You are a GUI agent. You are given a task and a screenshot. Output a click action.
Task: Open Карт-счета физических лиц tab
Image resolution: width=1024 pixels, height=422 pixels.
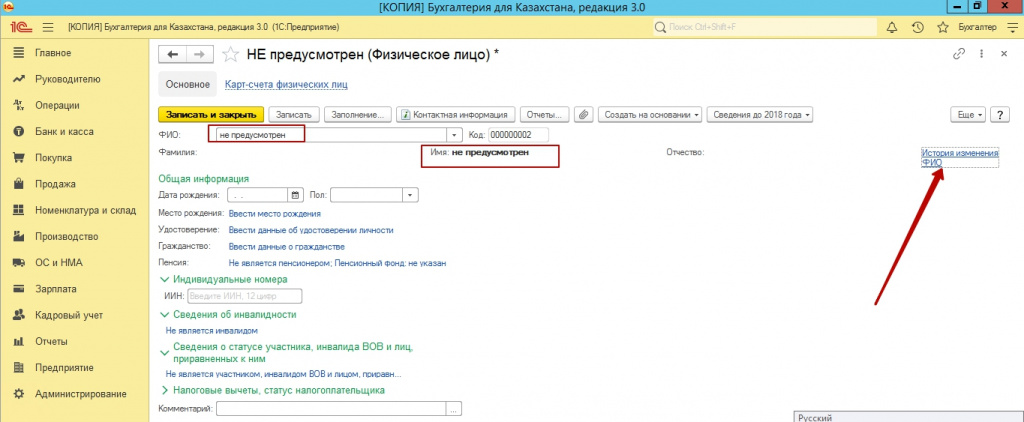(286, 84)
